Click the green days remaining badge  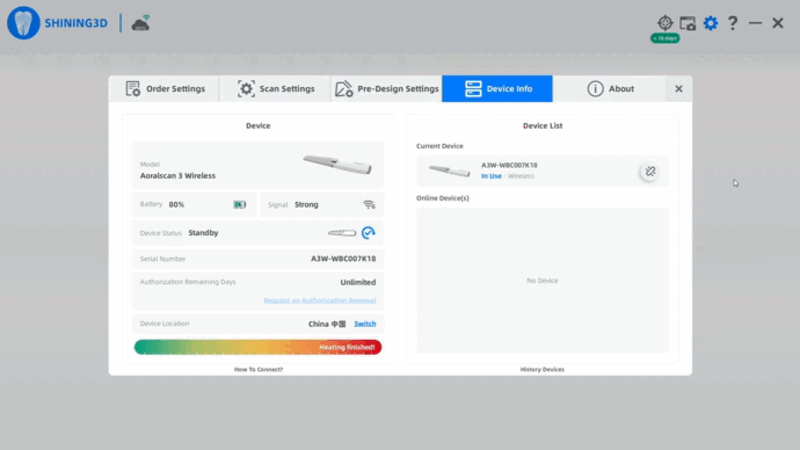(665, 38)
